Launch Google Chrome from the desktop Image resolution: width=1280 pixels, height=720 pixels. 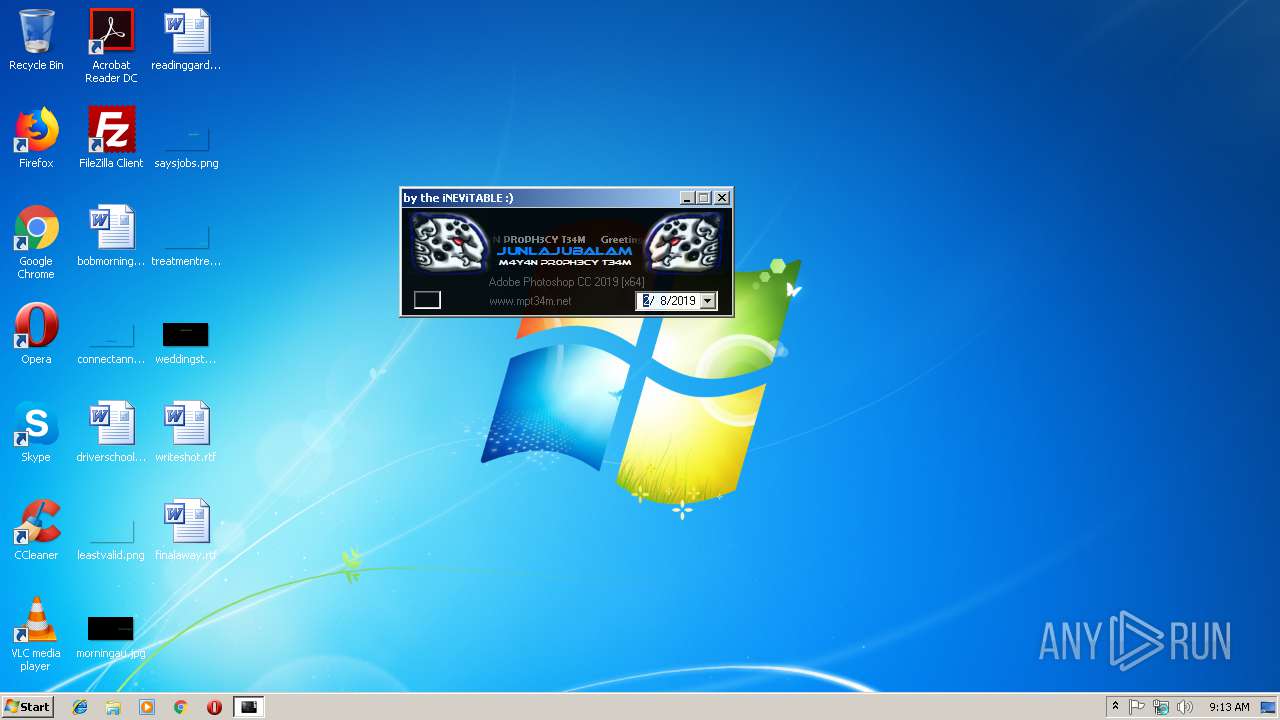[36, 243]
